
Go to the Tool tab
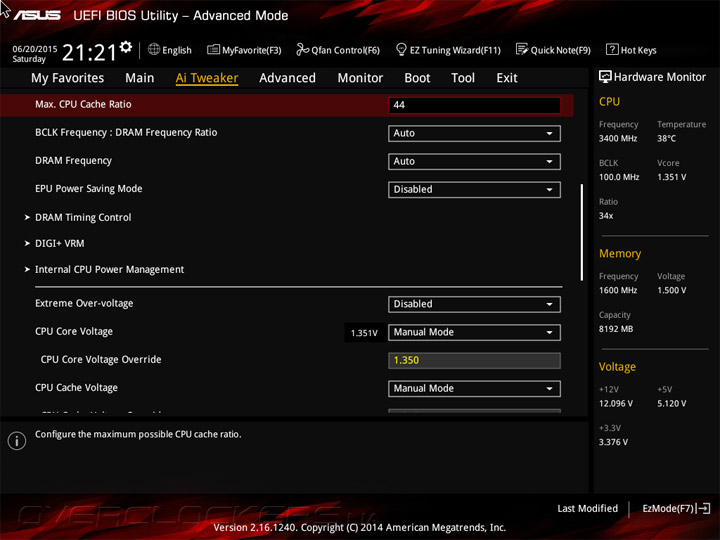[463, 78]
